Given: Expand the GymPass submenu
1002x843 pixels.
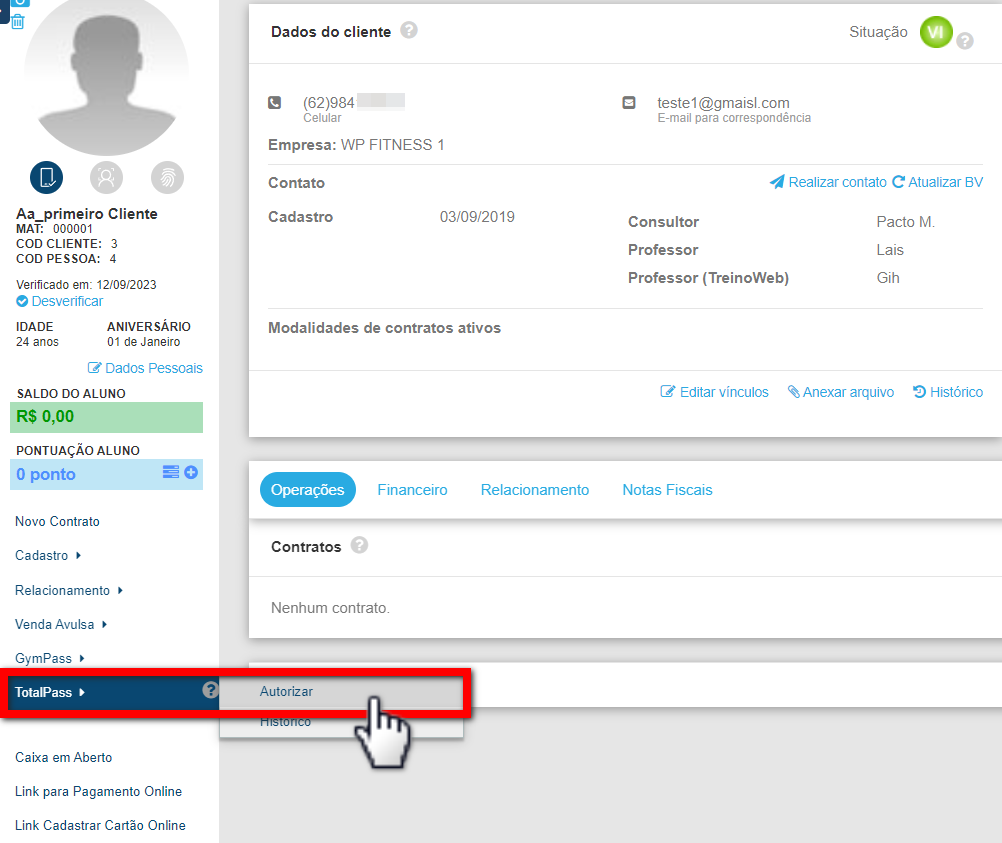Looking at the screenshot, I should [x=49, y=658].
